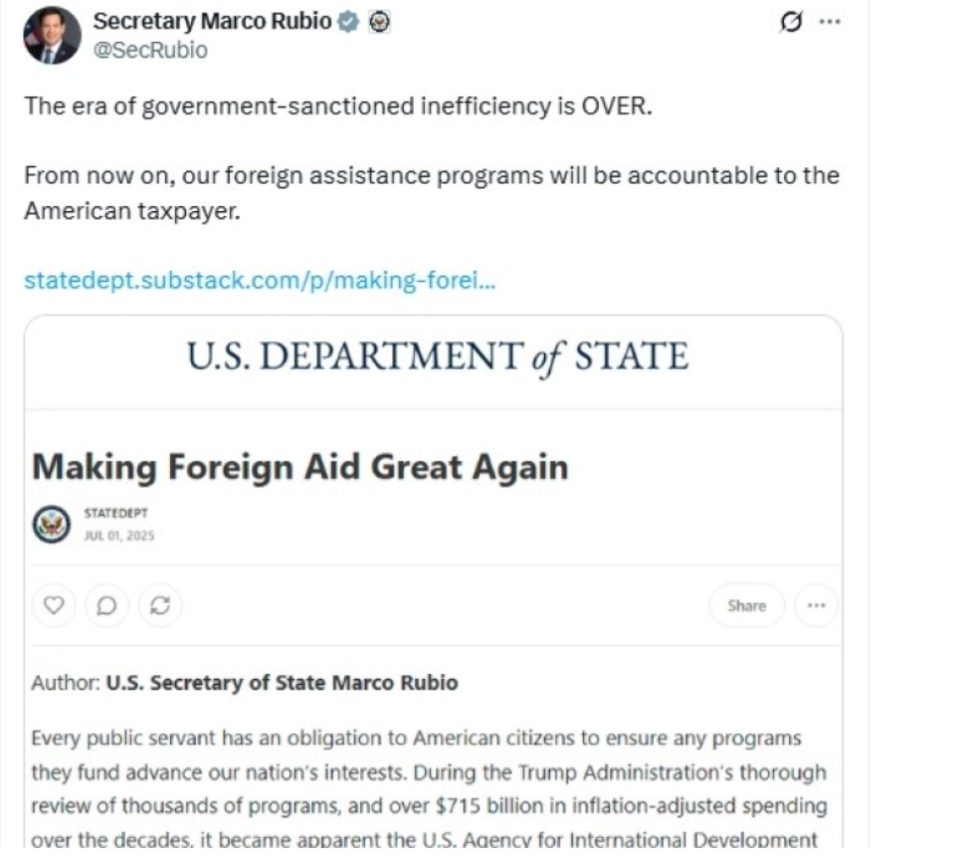Click the @SecRubio handle

coord(150,50)
